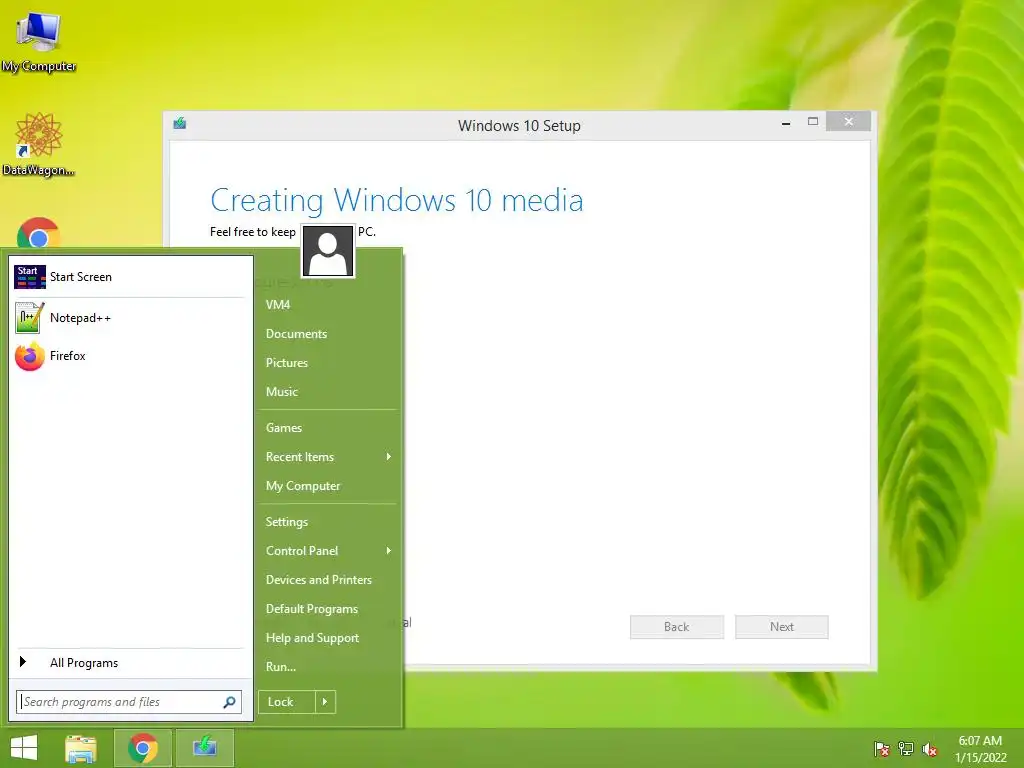
Task: Click the Windows 10 Setup title bar icon
Action: 180,123
